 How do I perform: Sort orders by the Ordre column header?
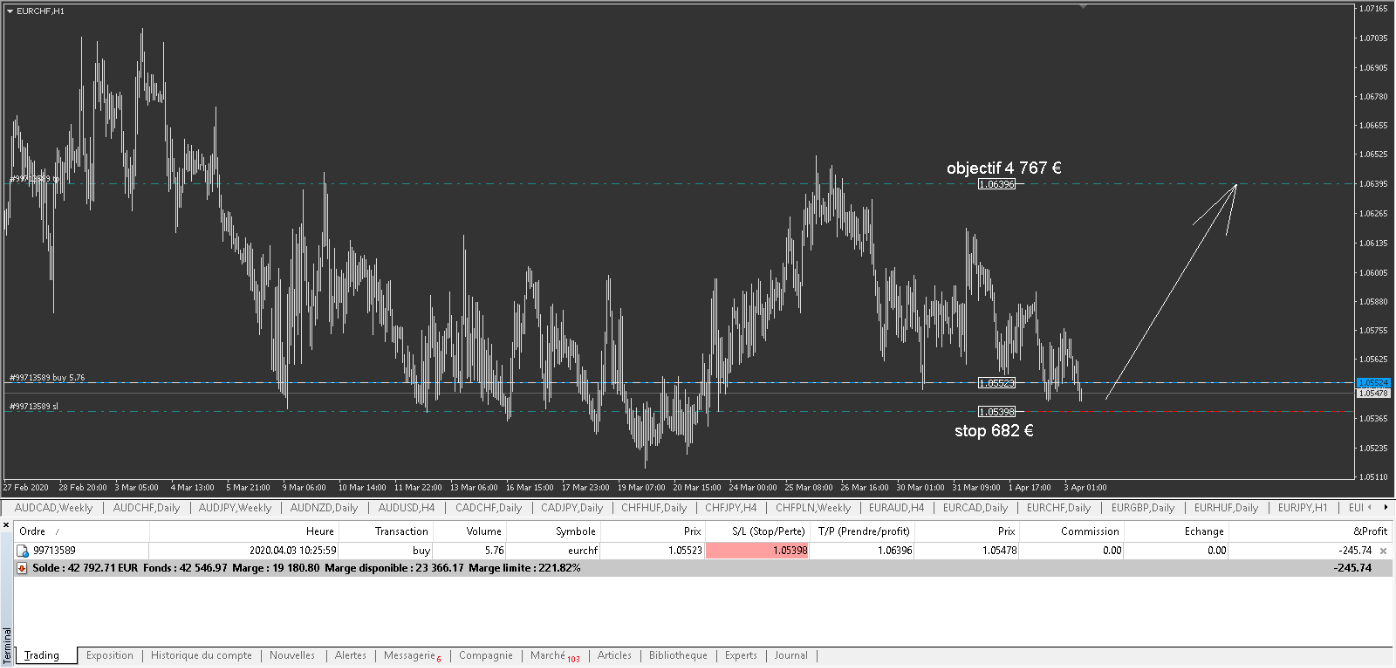[x=33, y=531]
